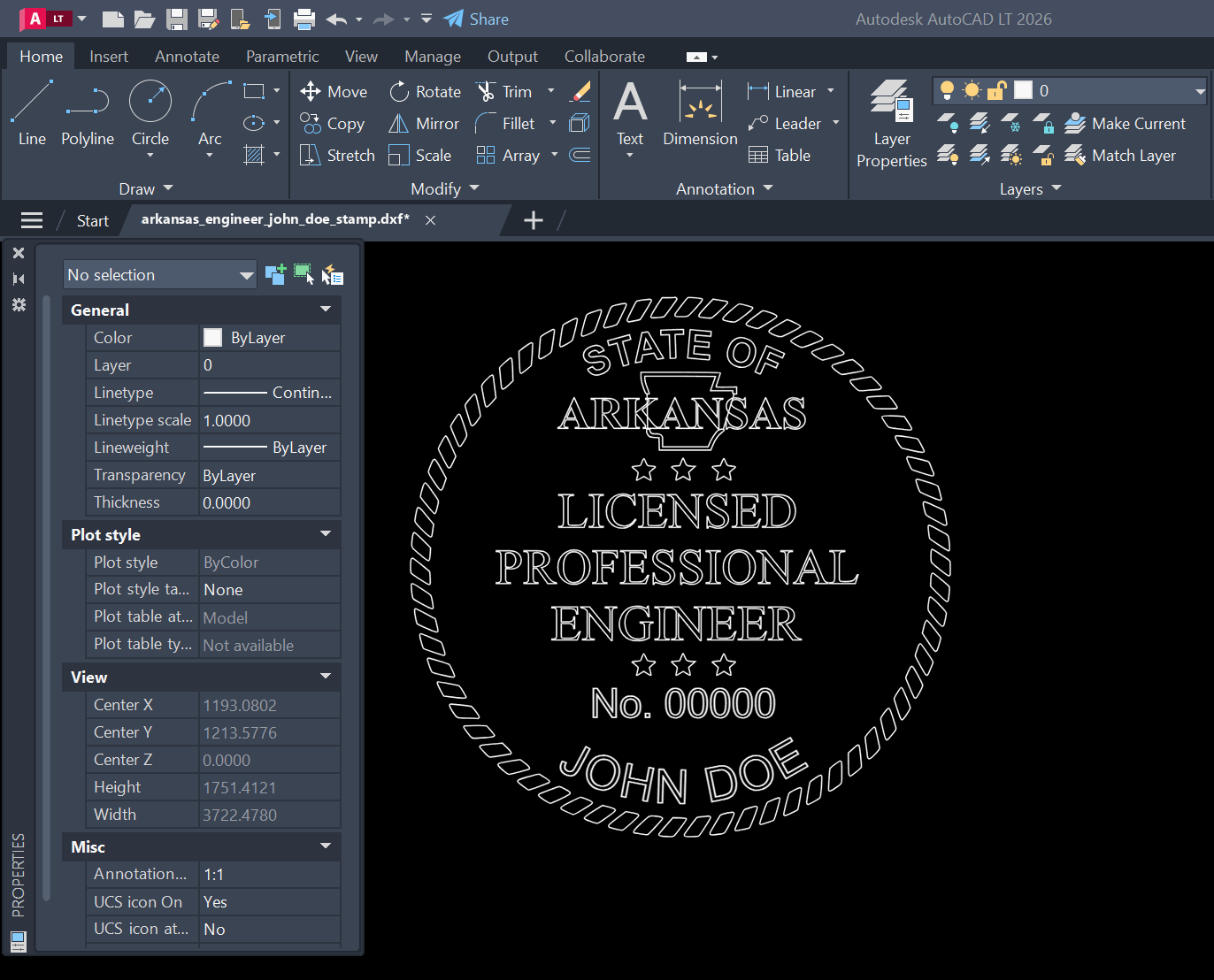Click the Copy tool
Image resolution: width=1214 pixels, height=980 pixels.
[332, 124]
